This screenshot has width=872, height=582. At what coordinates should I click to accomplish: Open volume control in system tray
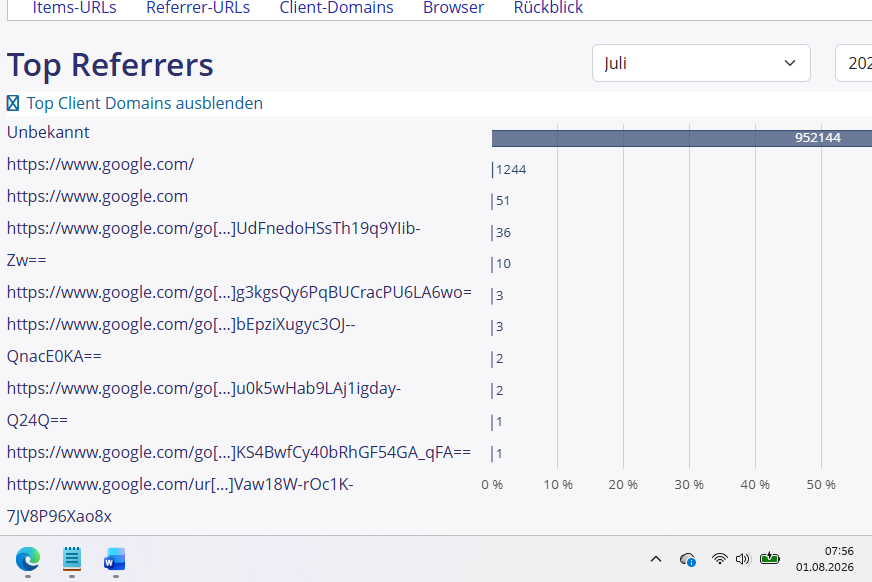point(742,559)
